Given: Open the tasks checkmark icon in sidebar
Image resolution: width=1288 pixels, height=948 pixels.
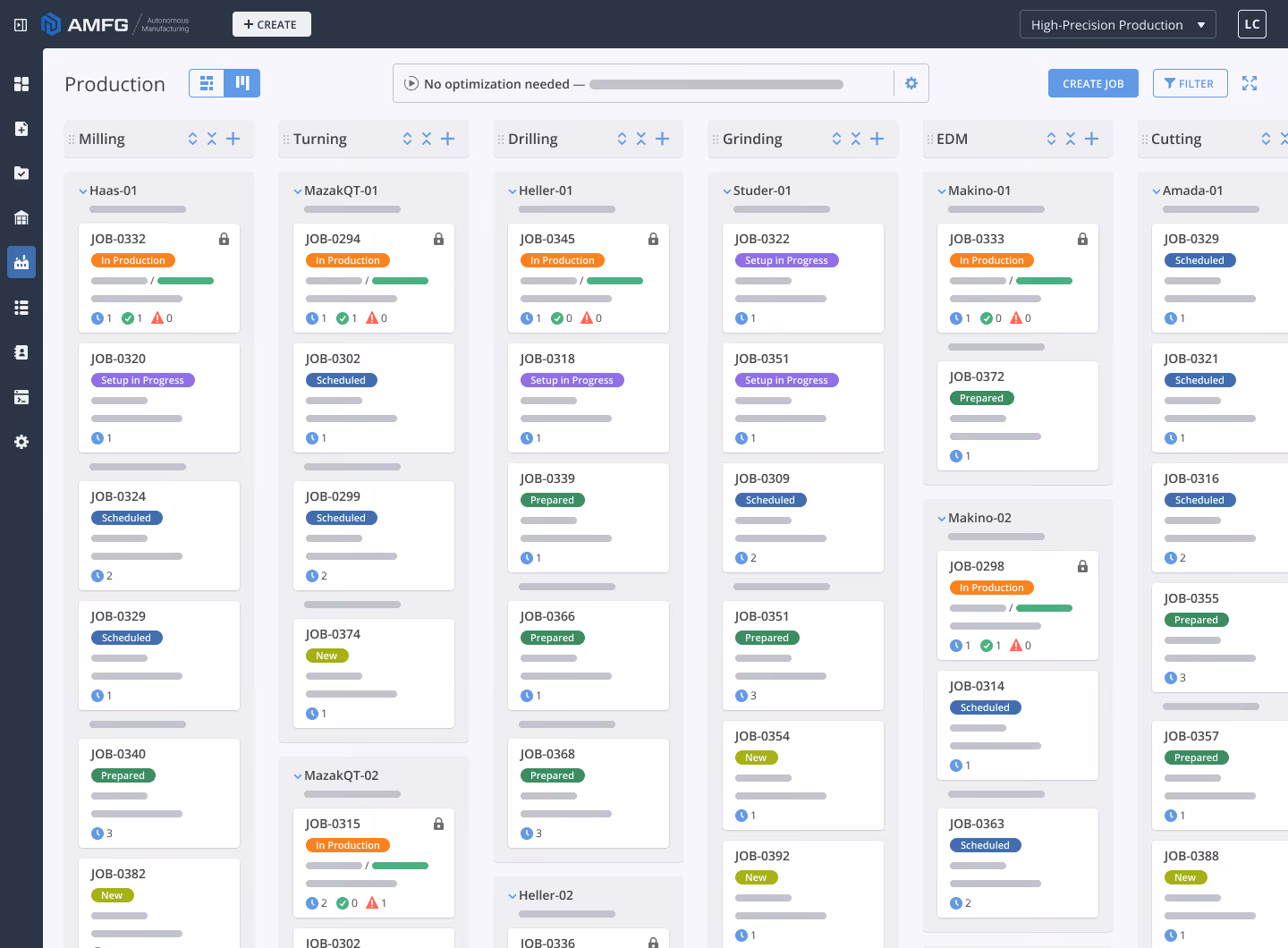Looking at the screenshot, I should pos(21,174).
